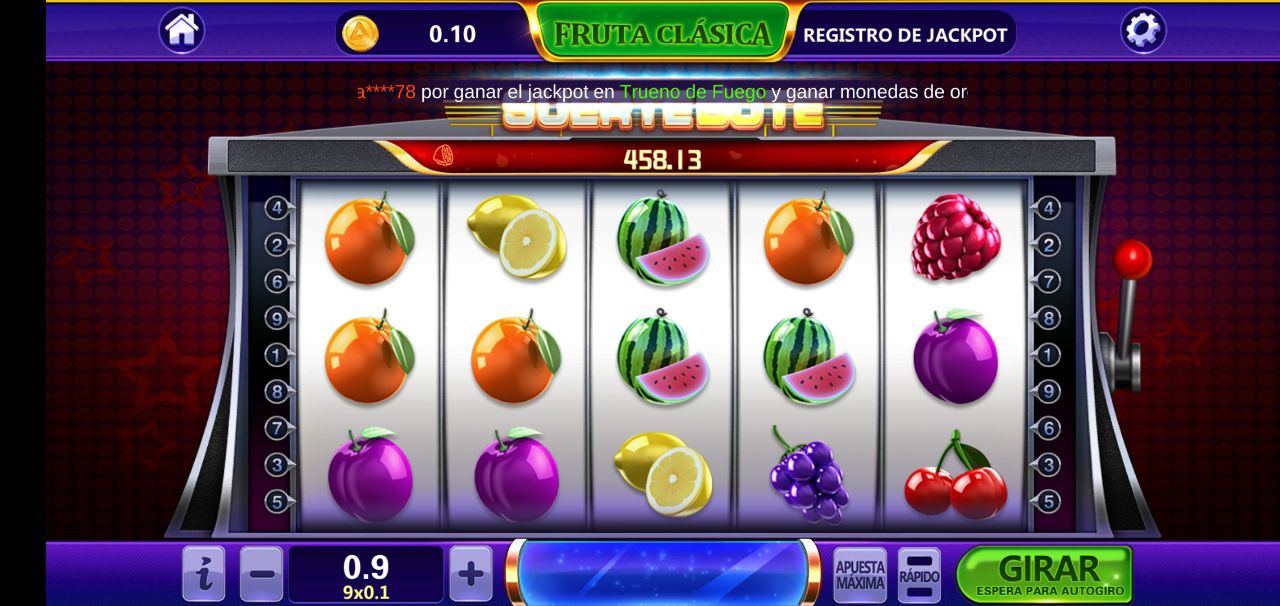The height and width of the screenshot is (606, 1280).
Task: Click the Girar spin button
Action: pyautogui.click(x=1045, y=574)
